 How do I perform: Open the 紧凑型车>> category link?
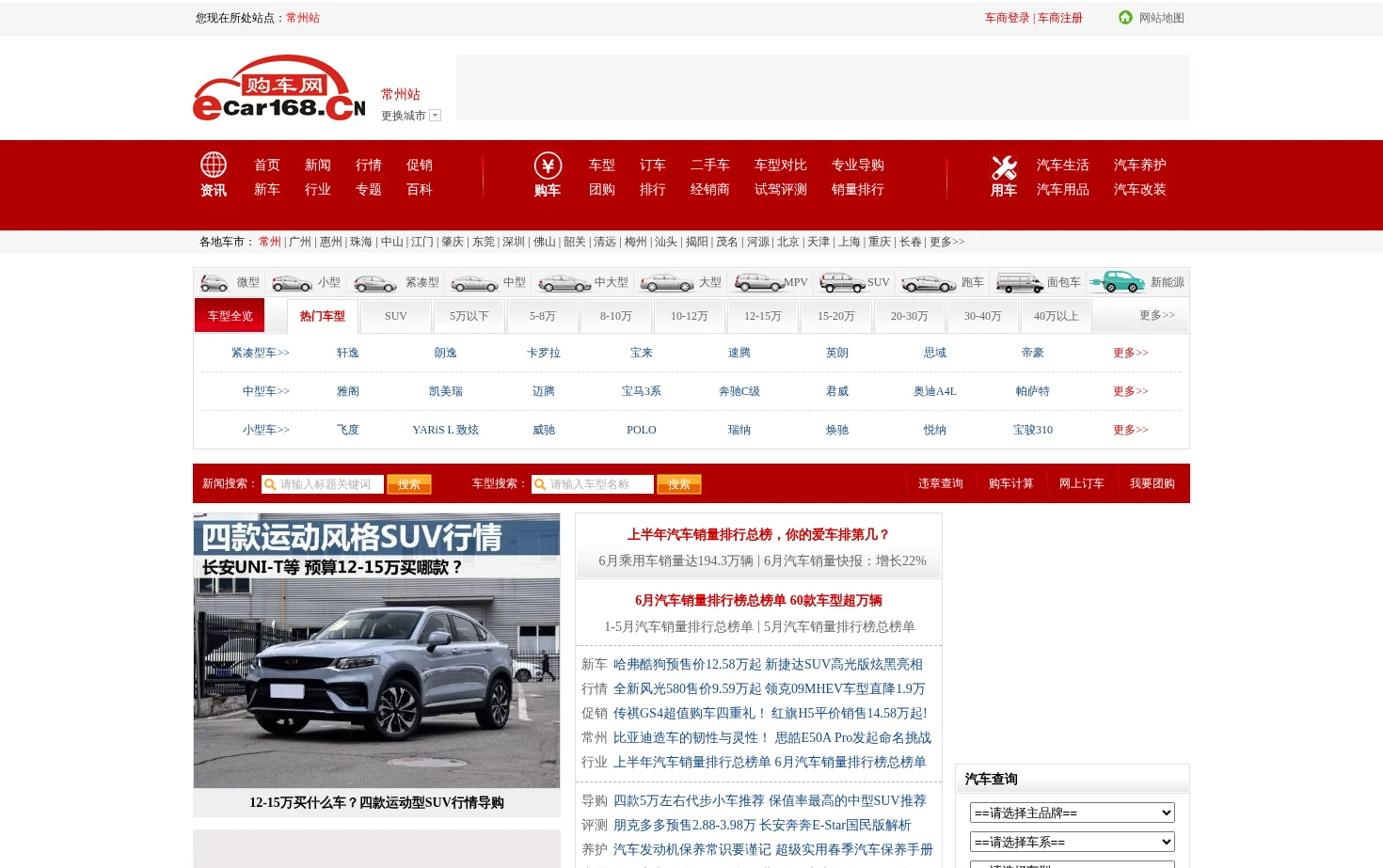pyautogui.click(x=261, y=353)
